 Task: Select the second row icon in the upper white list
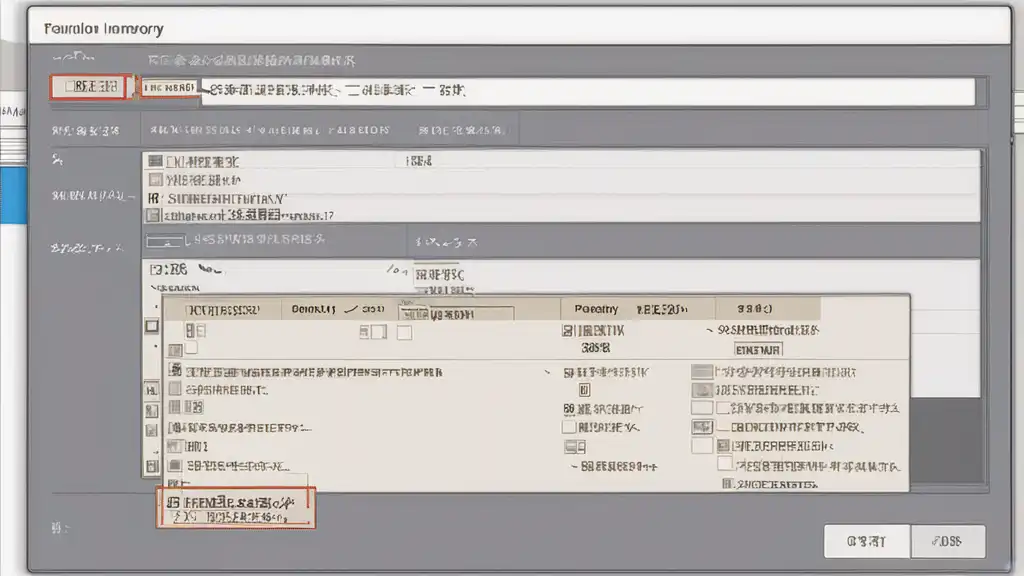[x=155, y=180]
